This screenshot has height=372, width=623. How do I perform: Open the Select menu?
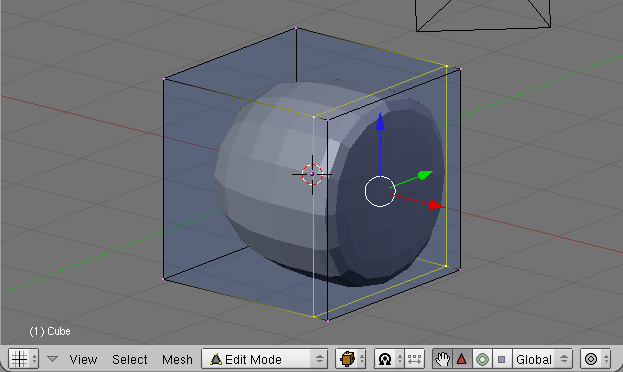coord(130,359)
